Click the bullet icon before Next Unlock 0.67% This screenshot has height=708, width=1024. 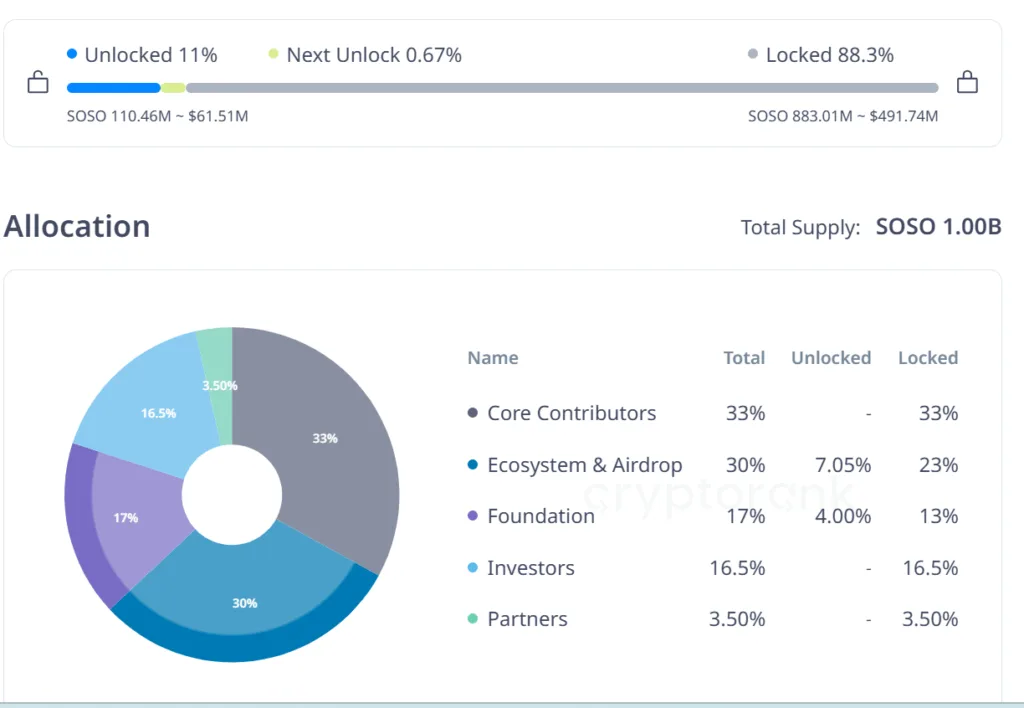point(272,54)
